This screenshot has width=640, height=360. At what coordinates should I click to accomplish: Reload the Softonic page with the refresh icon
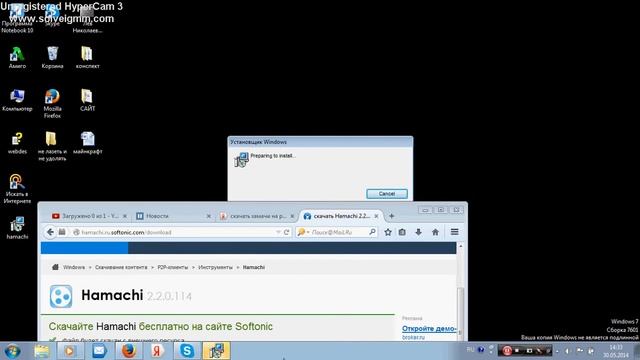point(287,232)
